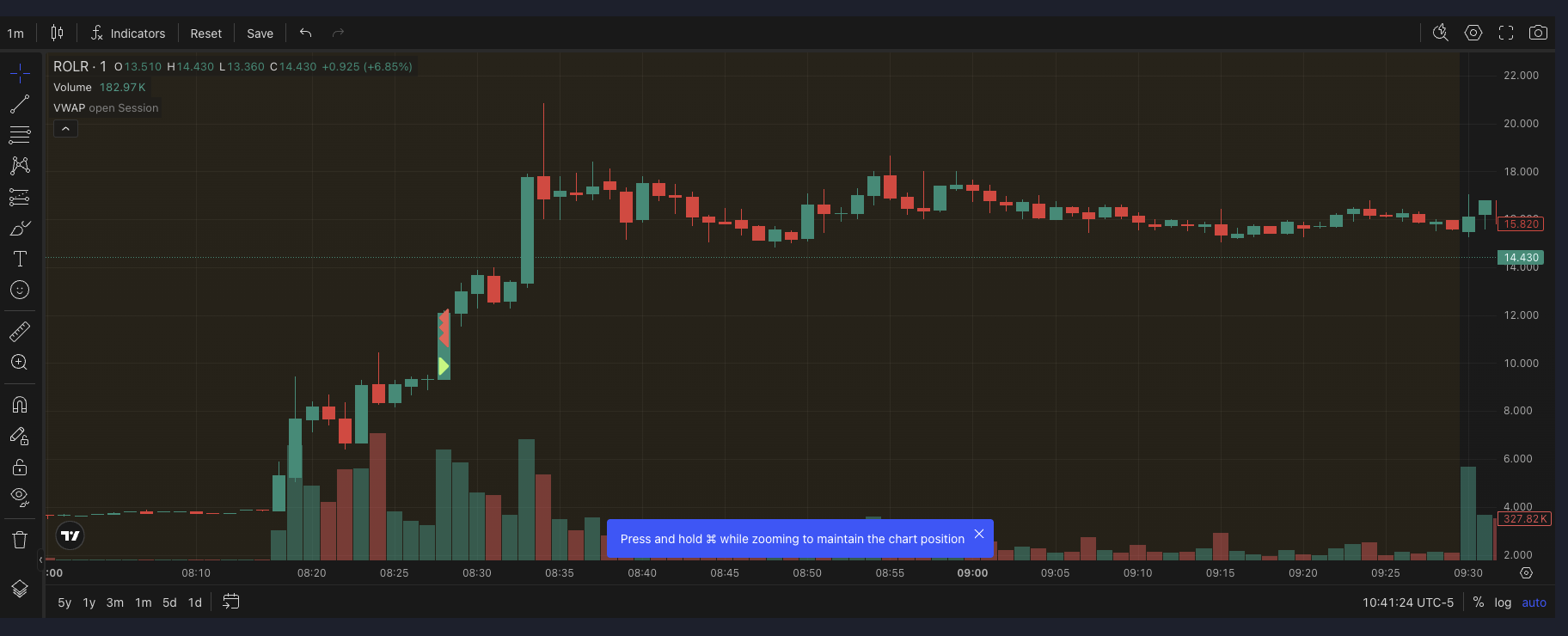The image size is (1568, 636).
Task: Select the Text annotation tool
Action: (20, 259)
